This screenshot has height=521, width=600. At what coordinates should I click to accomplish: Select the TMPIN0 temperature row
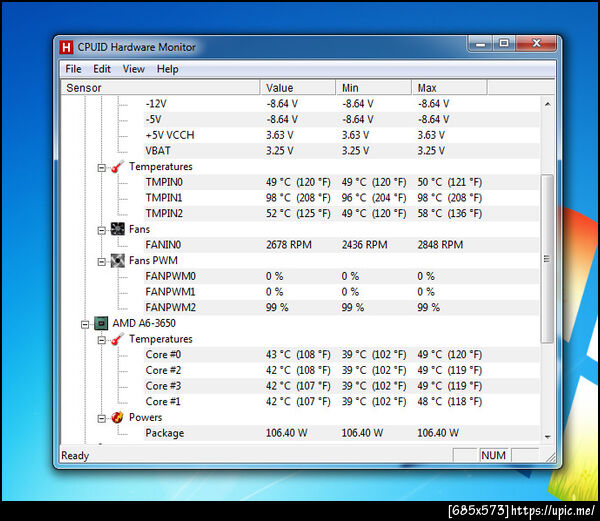point(342,182)
